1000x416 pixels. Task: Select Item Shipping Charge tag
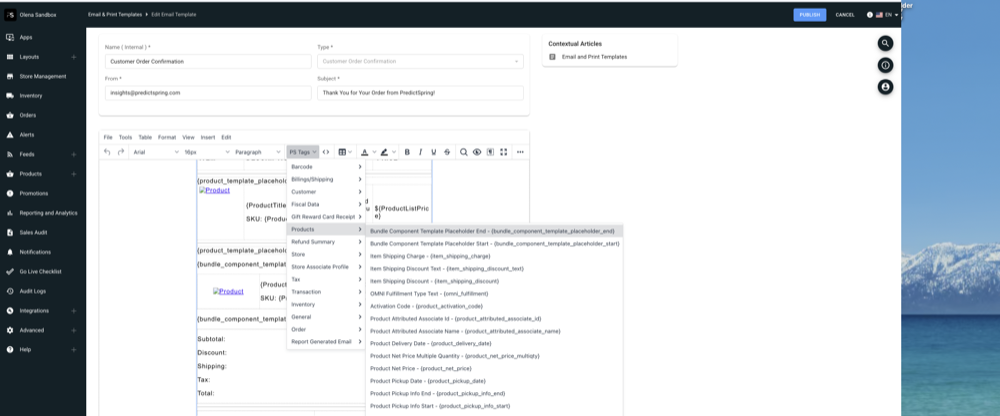tap(494, 256)
